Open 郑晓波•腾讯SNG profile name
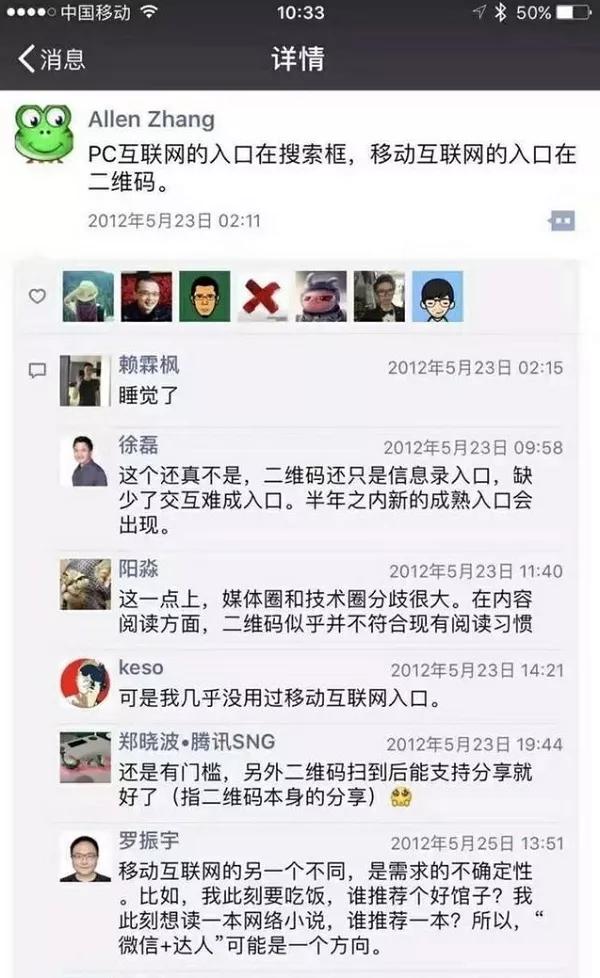The image size is (600, 978). point(197,742)
